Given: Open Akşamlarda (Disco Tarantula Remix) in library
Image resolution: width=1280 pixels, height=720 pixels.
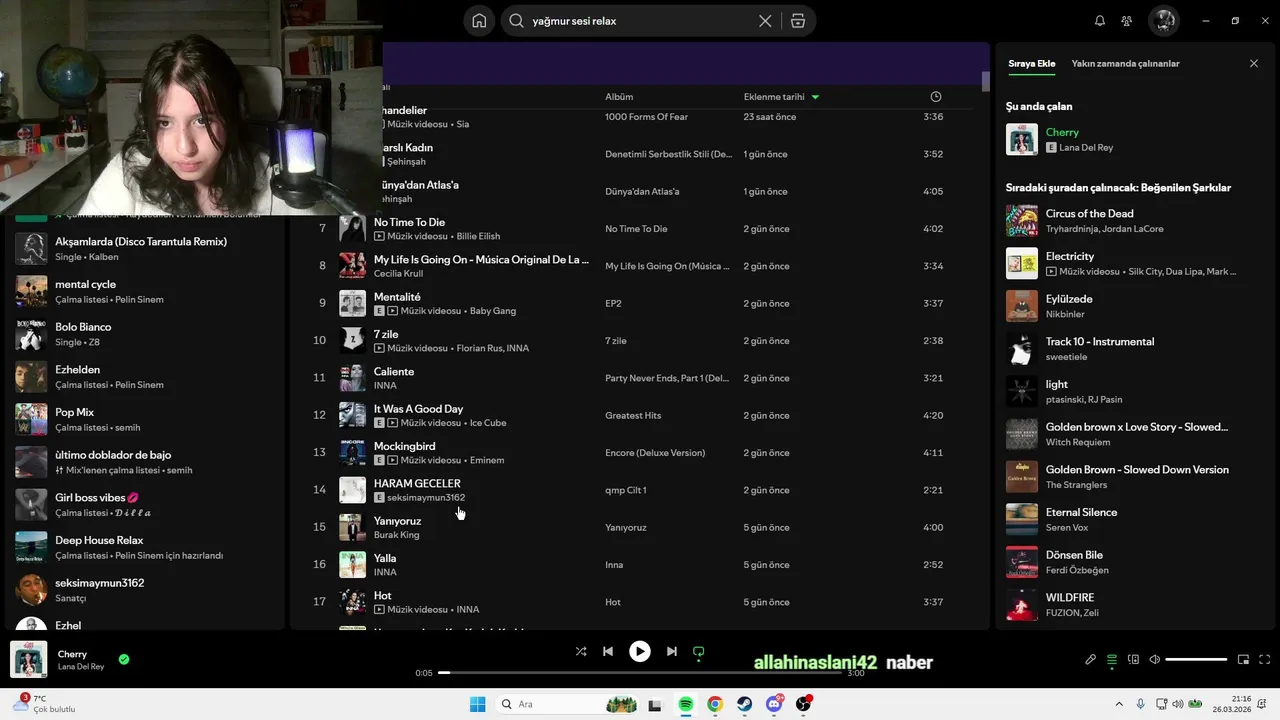Looking at the screenshot, I should [145, 248].
